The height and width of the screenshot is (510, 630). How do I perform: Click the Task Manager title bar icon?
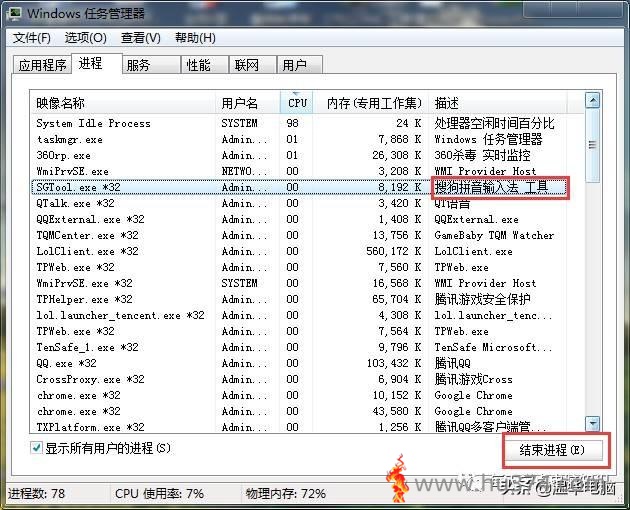pyautogui.click(x=15, y=13)
